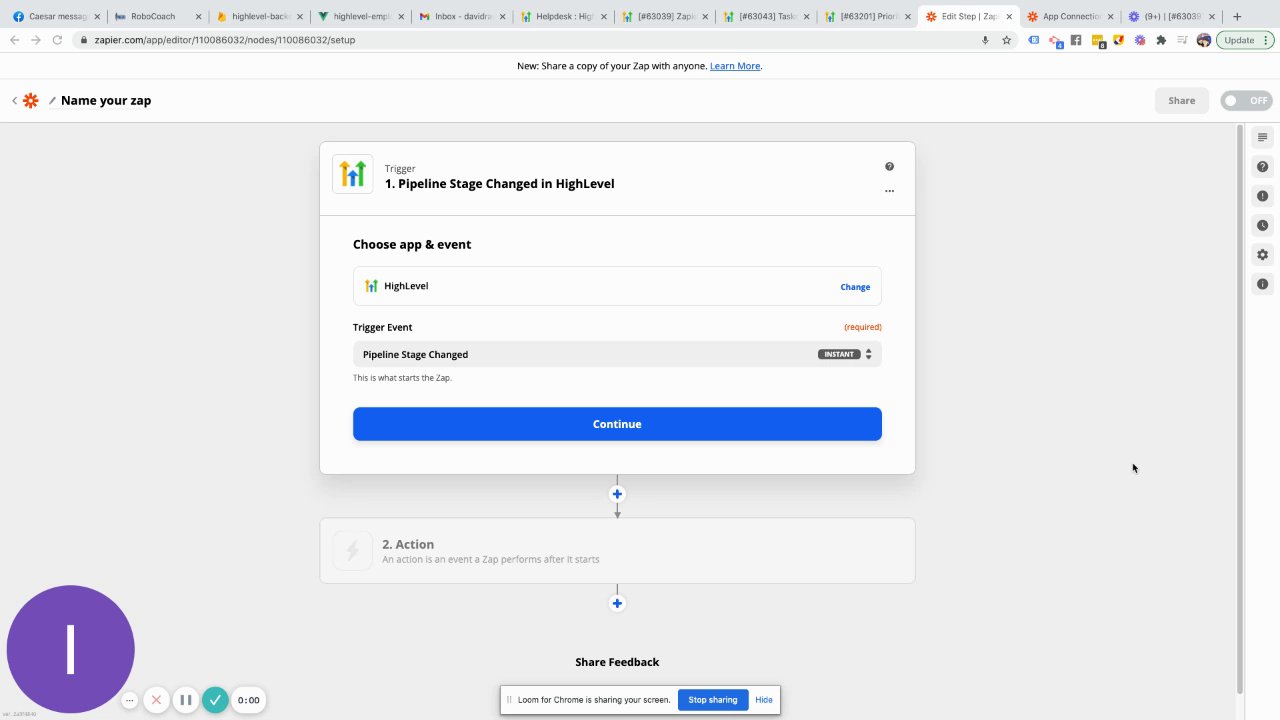Pause the Loom recording
This screenshot has height=720, width=1280.
185,700
